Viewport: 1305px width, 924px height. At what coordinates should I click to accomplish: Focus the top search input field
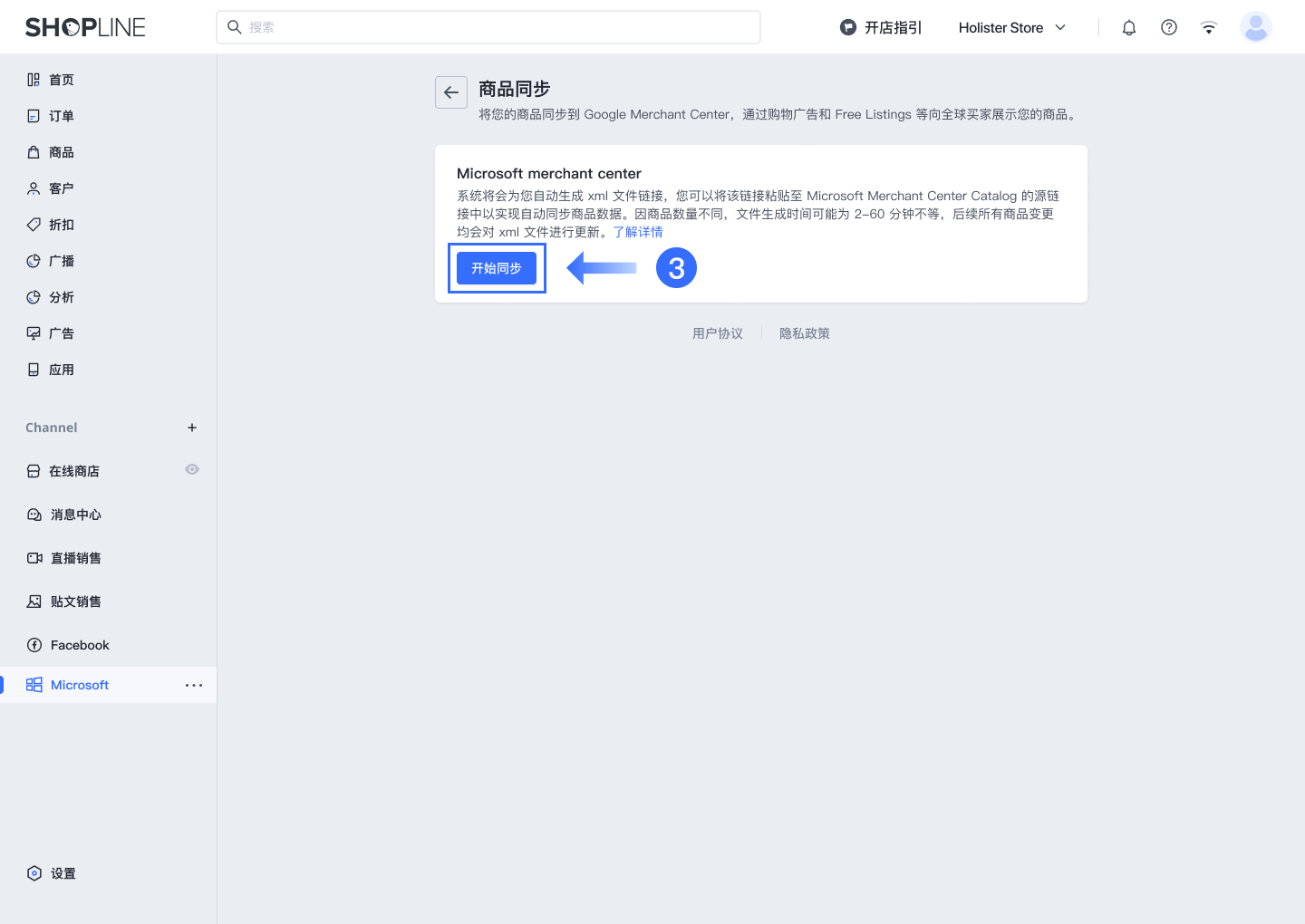[x=488, y=27]
